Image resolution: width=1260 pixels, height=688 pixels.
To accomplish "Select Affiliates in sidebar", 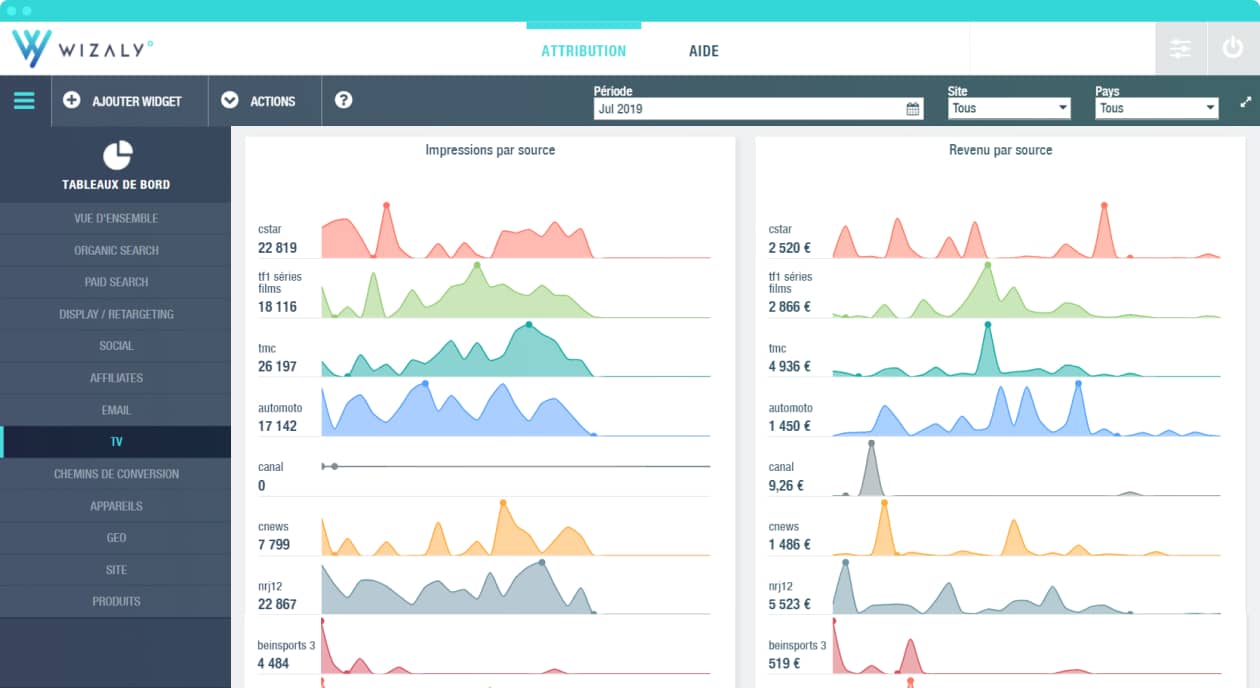I will [x=116, y=378].
